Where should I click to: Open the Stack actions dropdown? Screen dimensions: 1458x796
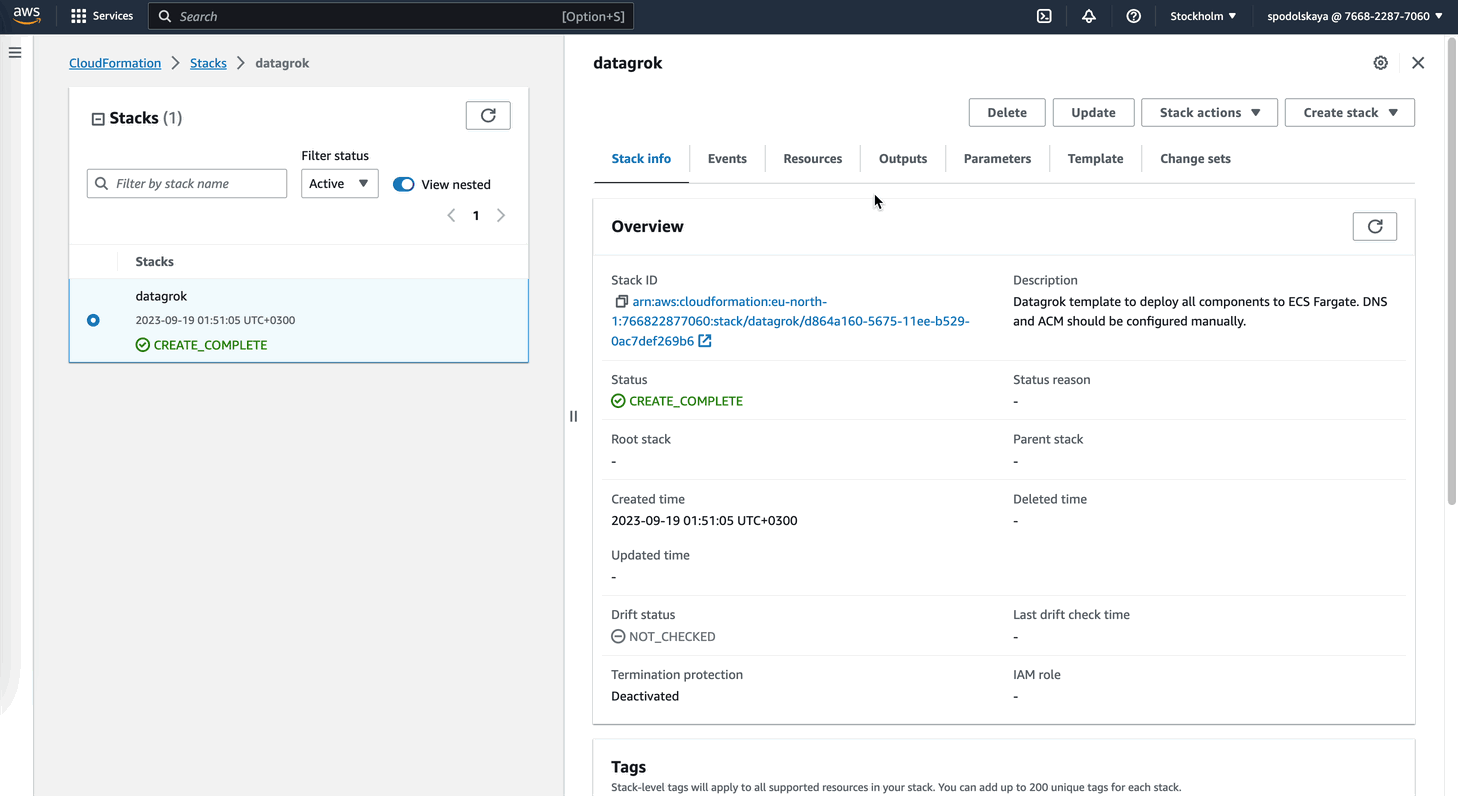(1209, 112)
